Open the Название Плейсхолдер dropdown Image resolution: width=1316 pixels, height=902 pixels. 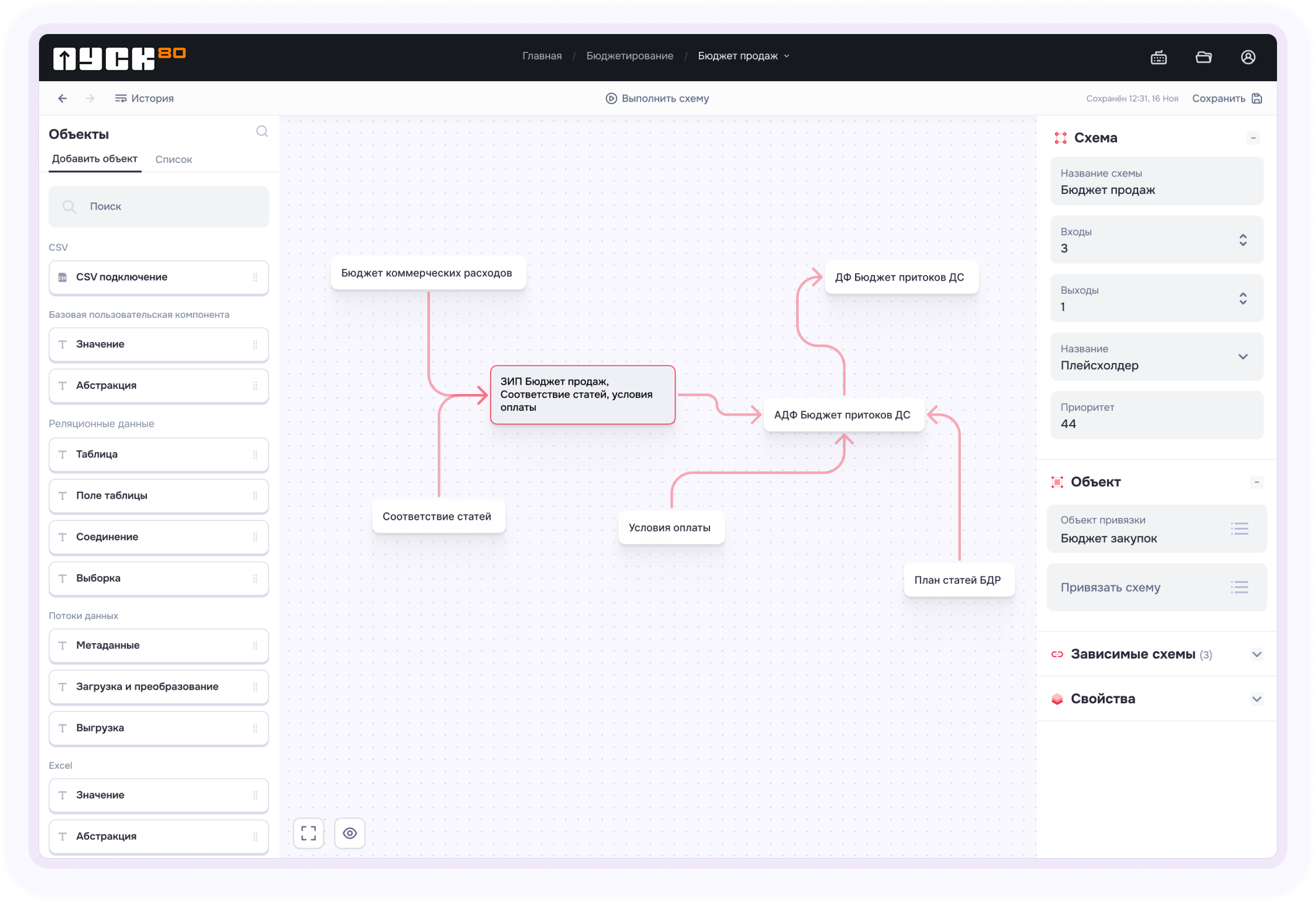point(1242,357)
